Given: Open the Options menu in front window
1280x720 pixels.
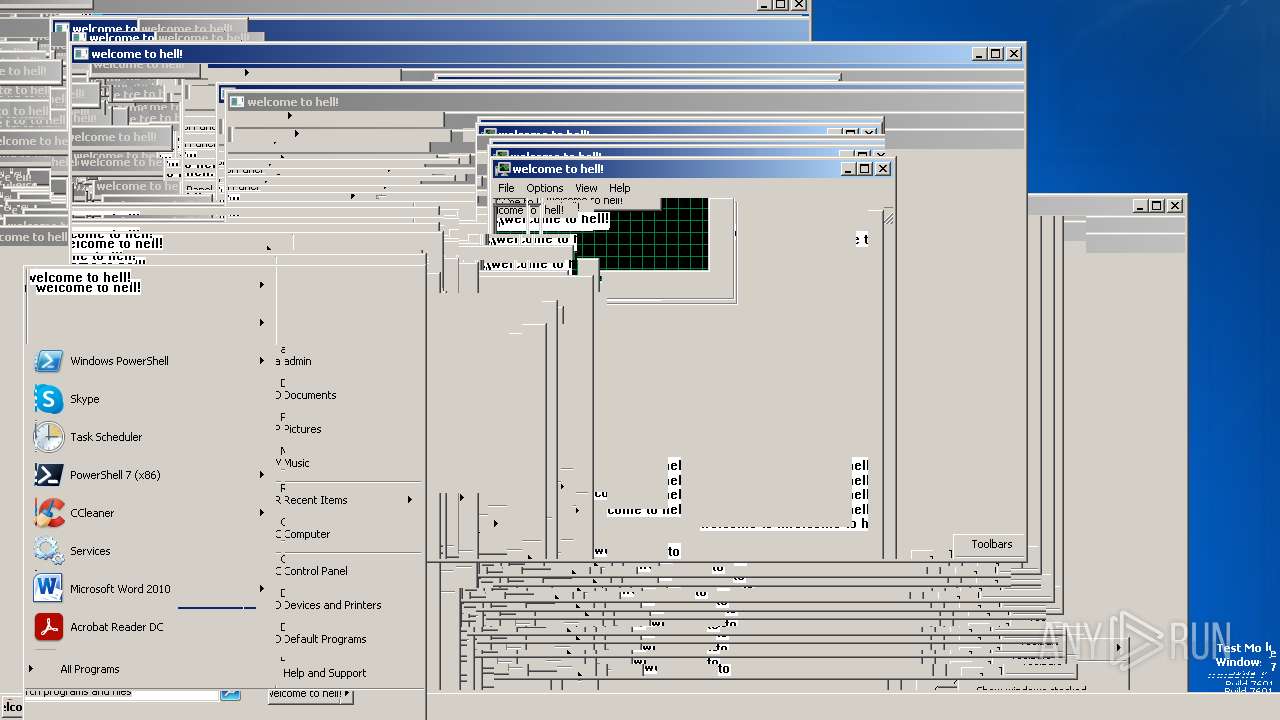Looking at the screenshot, I should pyautogui.click(x=545, y=188).
